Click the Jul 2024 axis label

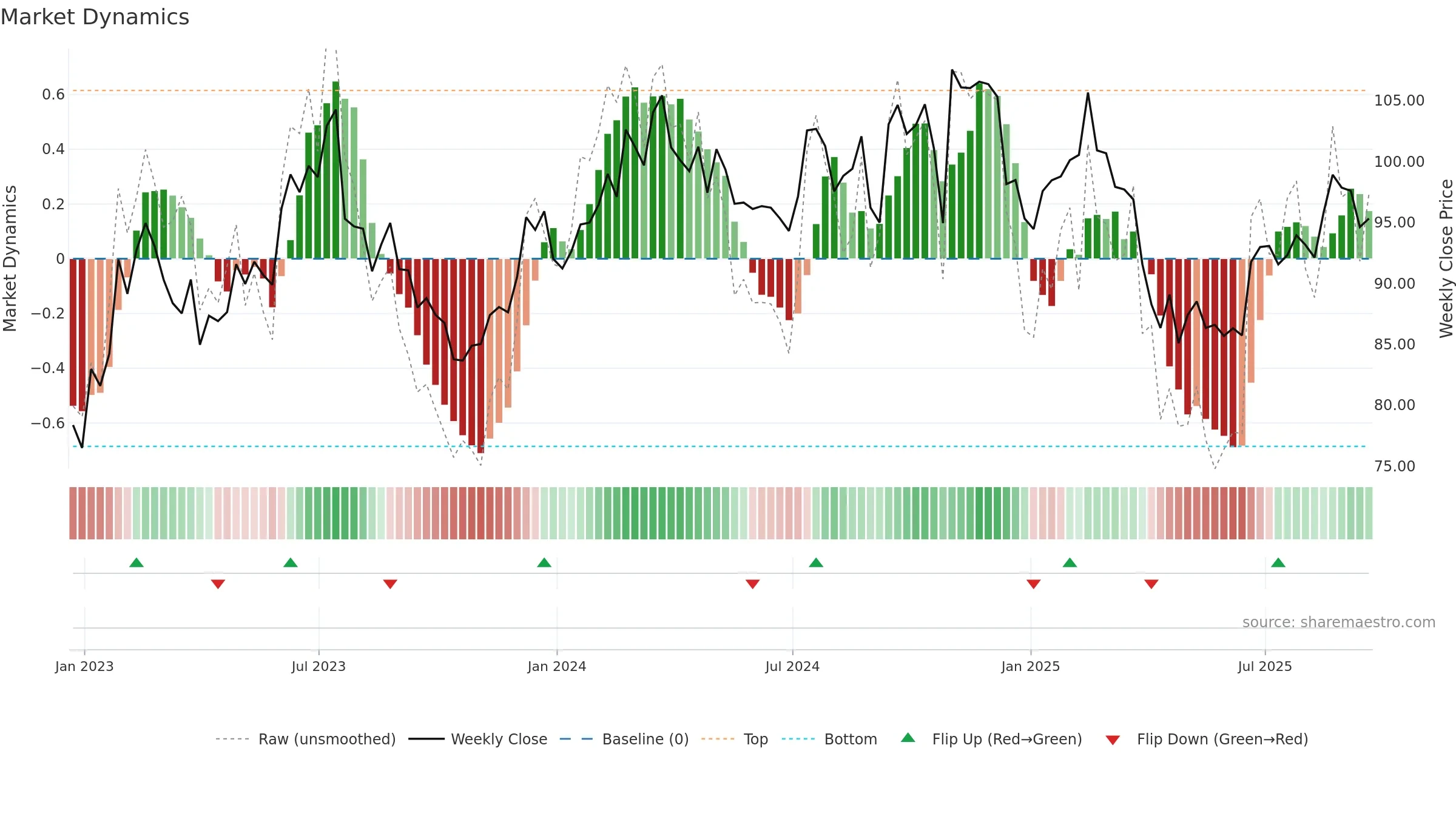(792, 666)
